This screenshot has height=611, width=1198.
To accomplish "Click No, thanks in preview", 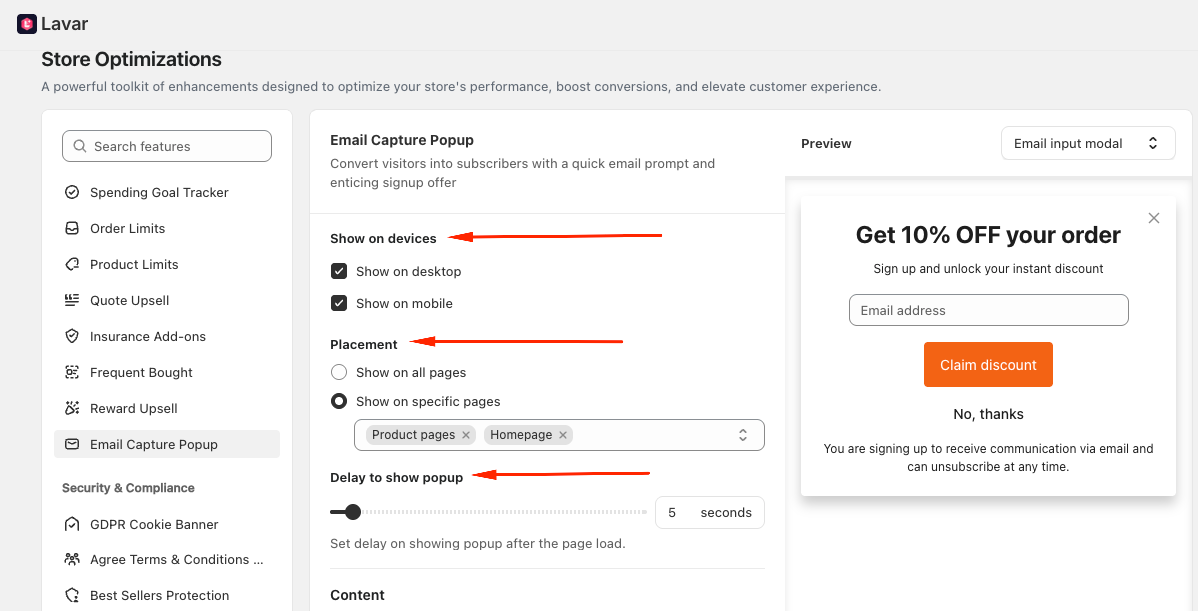I will tap(988, 414).
